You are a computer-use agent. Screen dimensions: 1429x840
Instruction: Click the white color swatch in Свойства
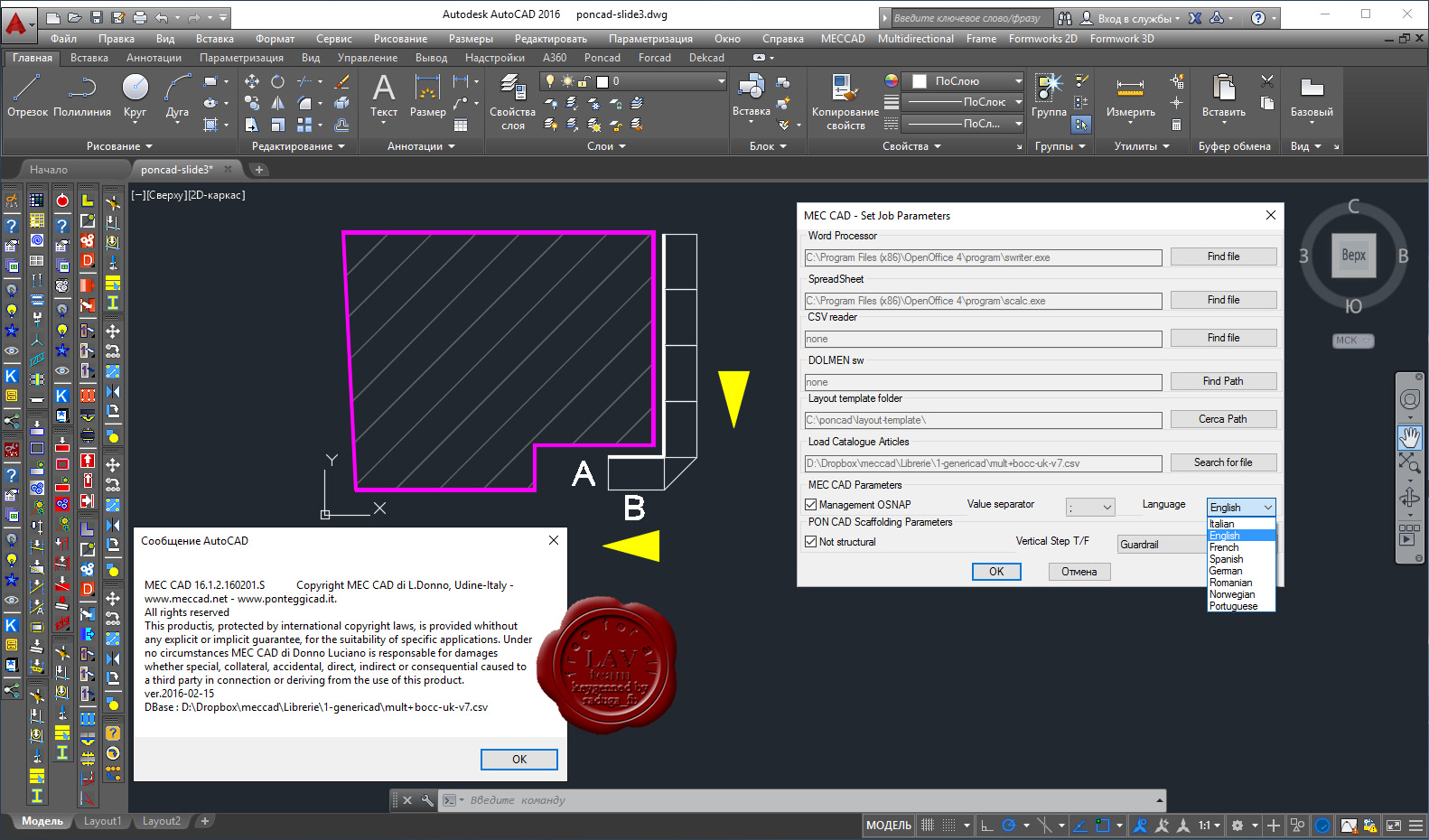(920, 81)
